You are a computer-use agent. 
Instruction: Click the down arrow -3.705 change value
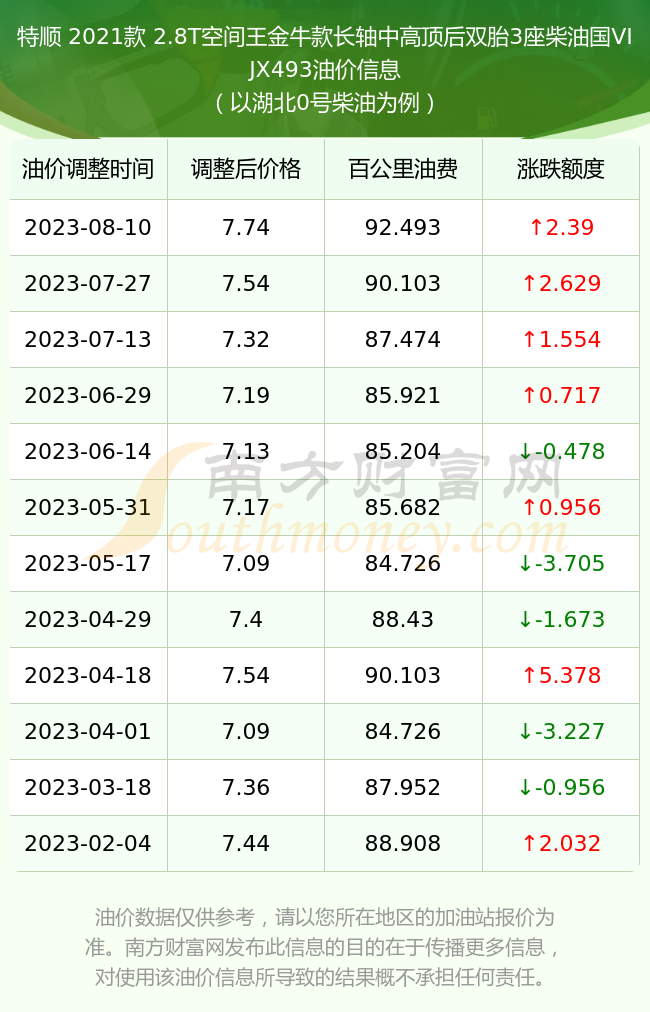561,563
